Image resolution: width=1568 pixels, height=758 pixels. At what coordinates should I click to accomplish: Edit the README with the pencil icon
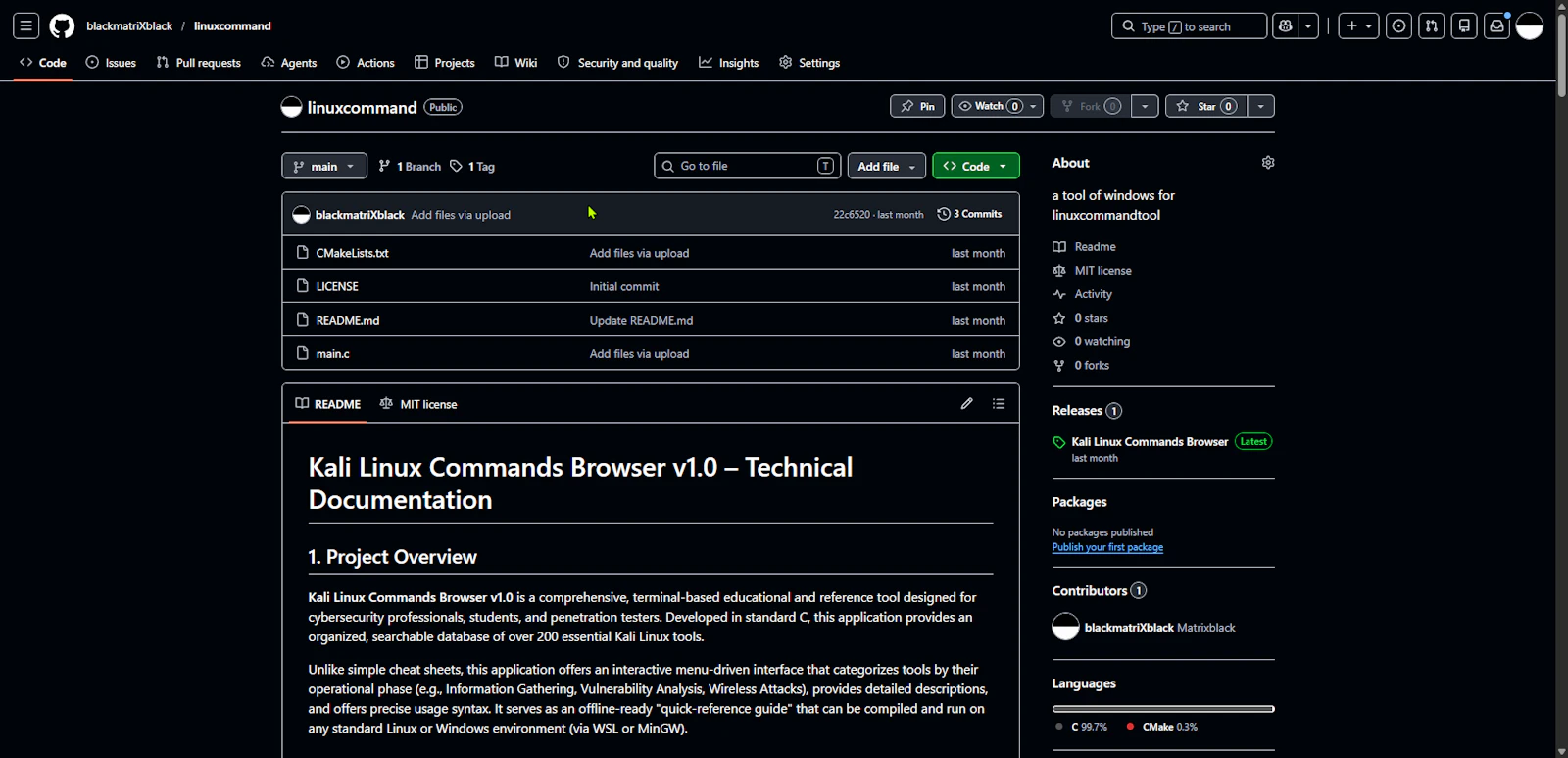point(967,403)
